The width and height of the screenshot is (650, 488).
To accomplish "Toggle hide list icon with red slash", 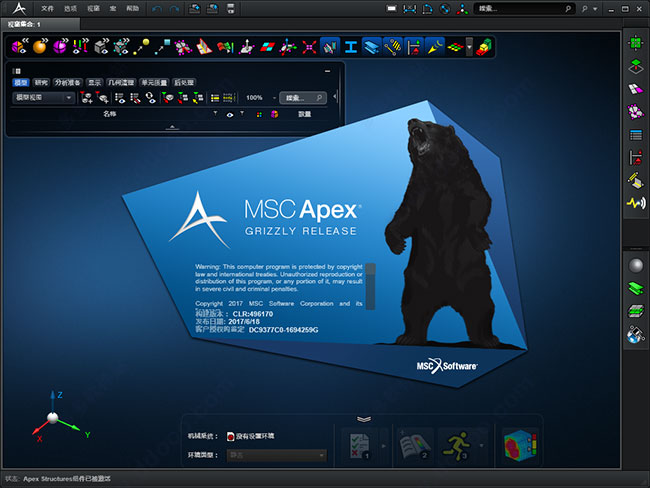I will 135,98.
